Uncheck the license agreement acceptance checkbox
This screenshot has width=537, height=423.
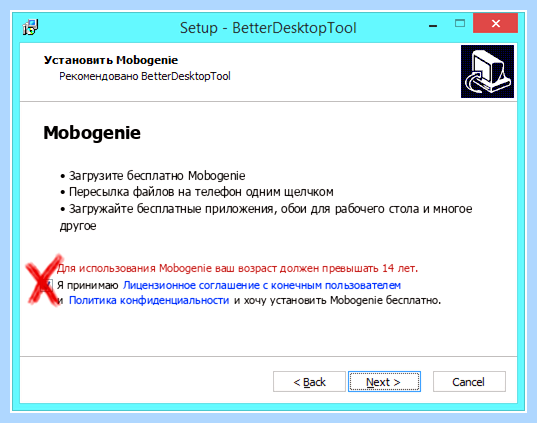point(47,285)
